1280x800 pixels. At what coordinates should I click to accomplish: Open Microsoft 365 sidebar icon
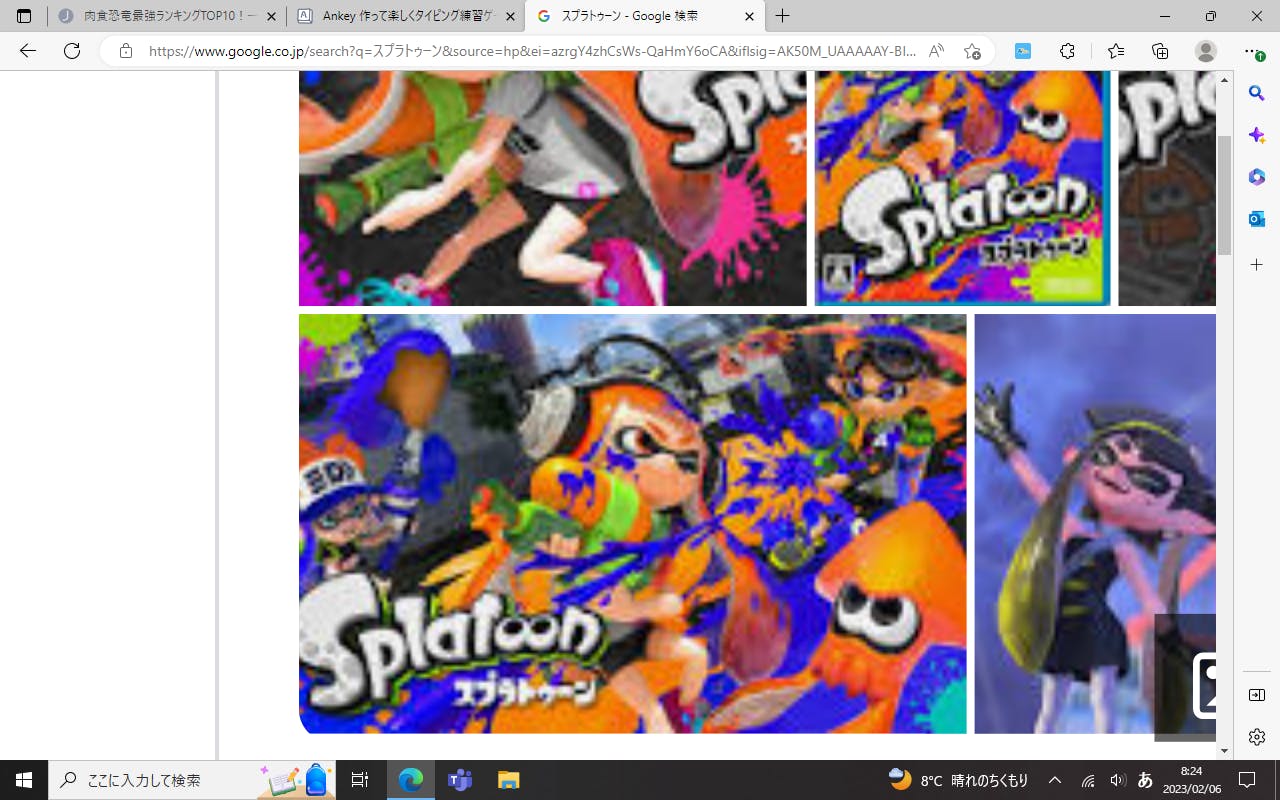tap(1257, 177)
